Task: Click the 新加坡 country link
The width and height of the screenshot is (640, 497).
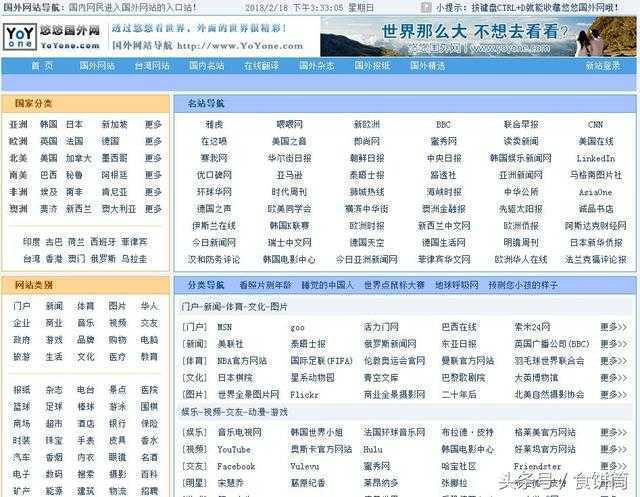Action: [115, 124]
